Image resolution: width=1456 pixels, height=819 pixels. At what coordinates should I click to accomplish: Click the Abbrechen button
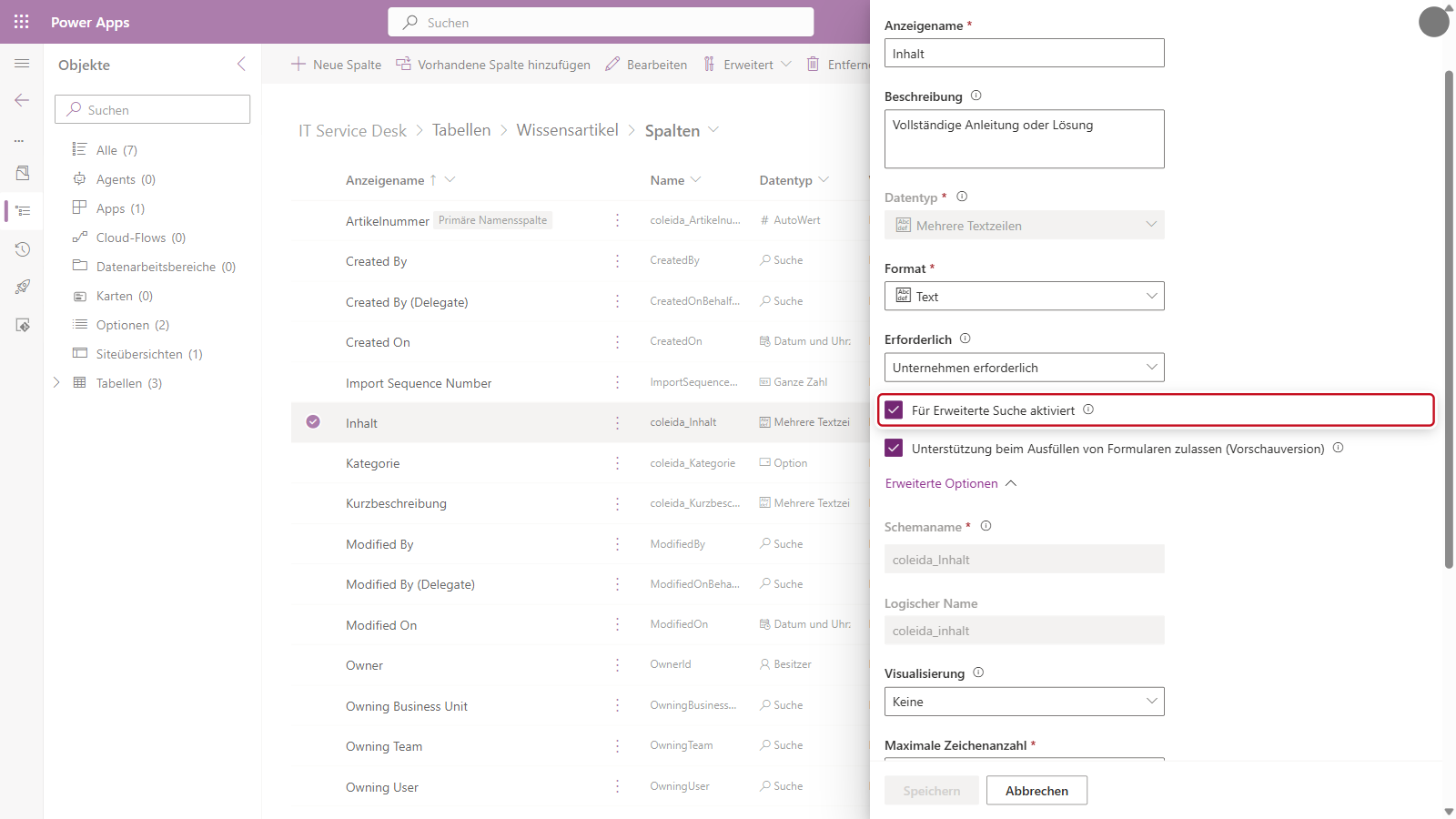point(1036,790)
